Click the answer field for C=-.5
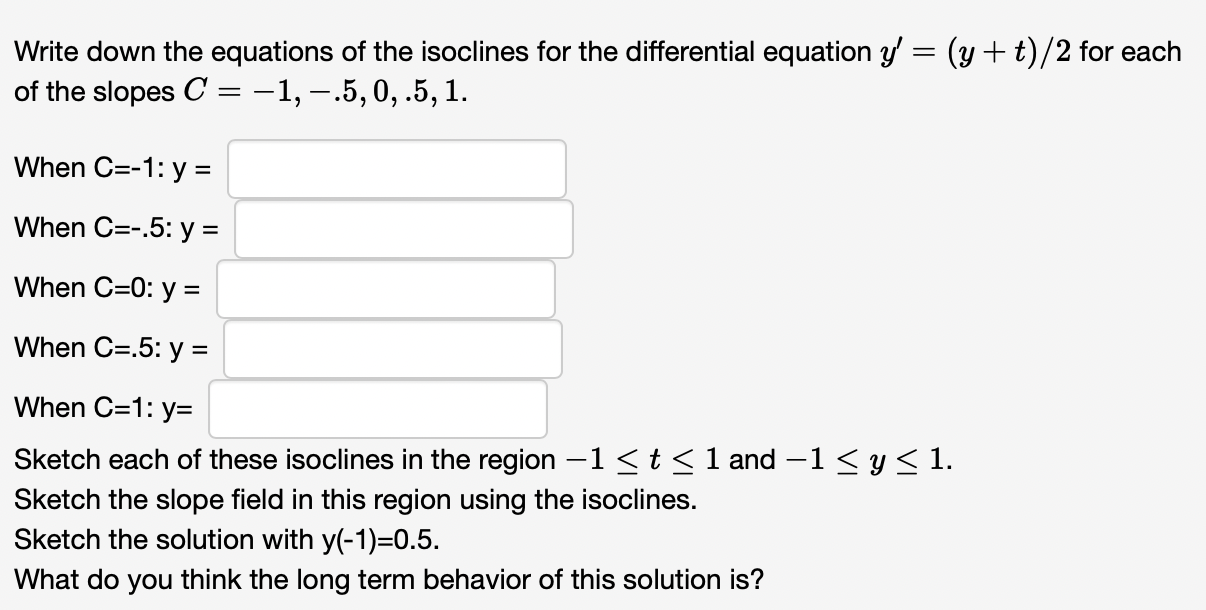The width and height of the screenshot is (1206, 610). point(404,228)
